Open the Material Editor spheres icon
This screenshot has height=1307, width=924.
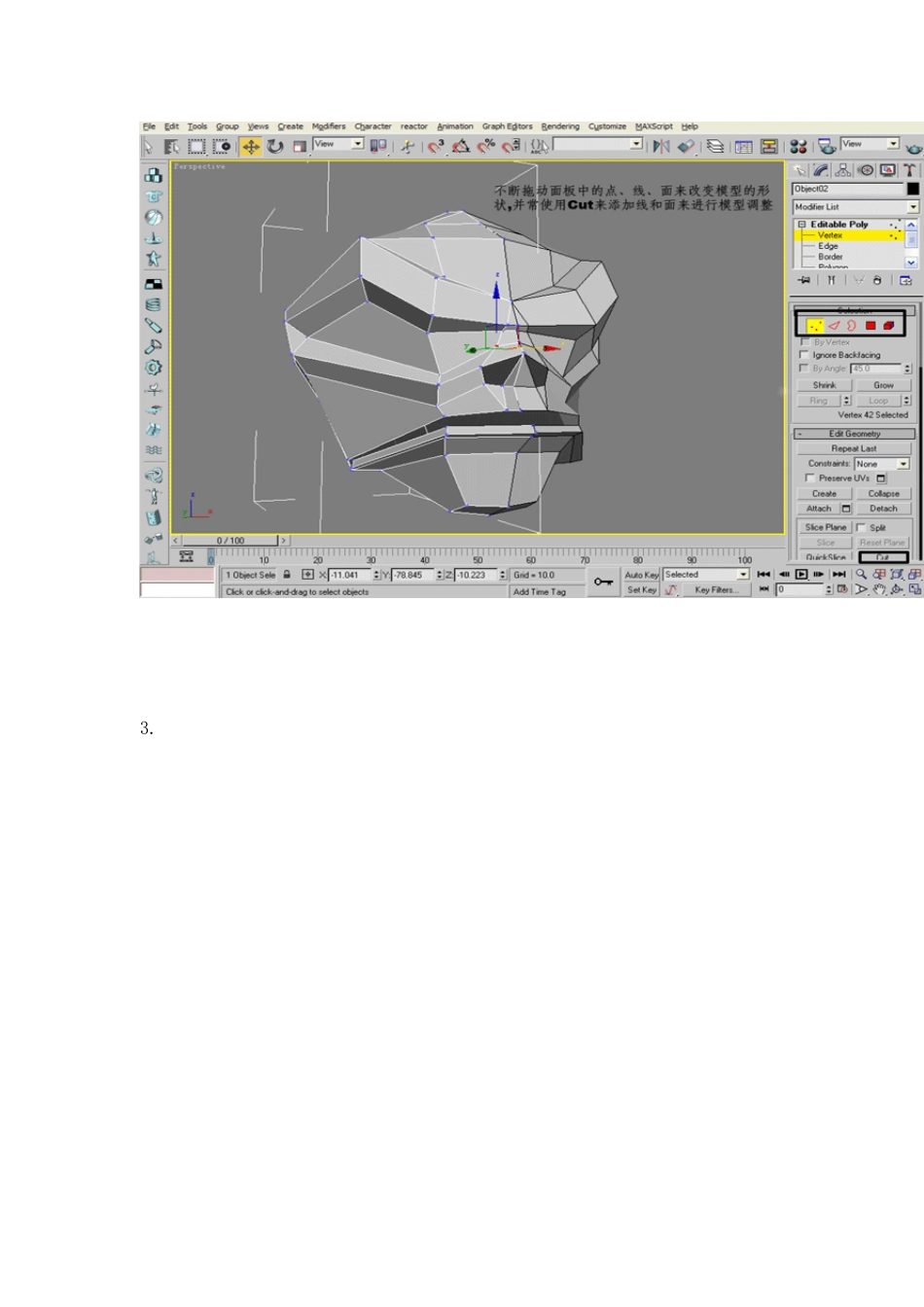pos(799,146)
